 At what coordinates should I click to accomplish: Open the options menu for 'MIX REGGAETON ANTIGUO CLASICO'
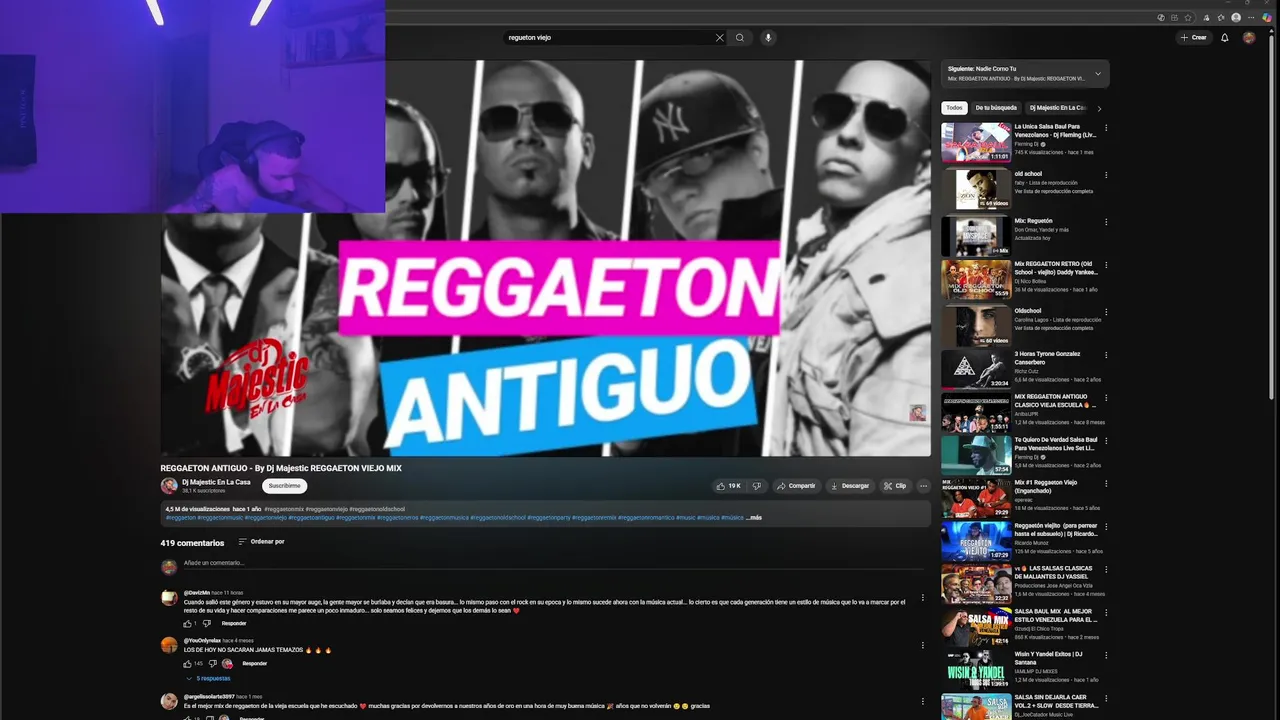pyautogui.click(x=1106, y=399)
